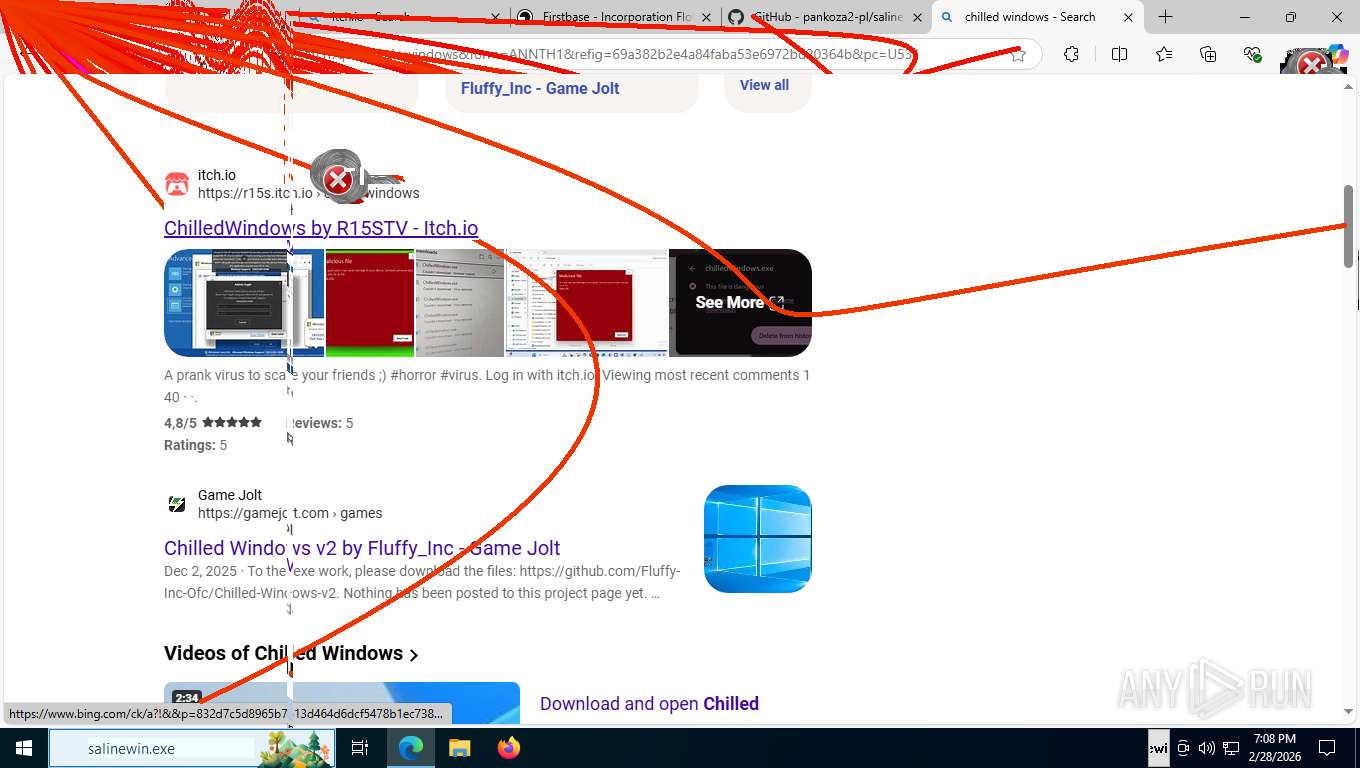This screenshot has width=1360, height=768.
Task: Click the page vertical scrollbar thumb
Action: pyautogui.click(x=1348, y=225)
